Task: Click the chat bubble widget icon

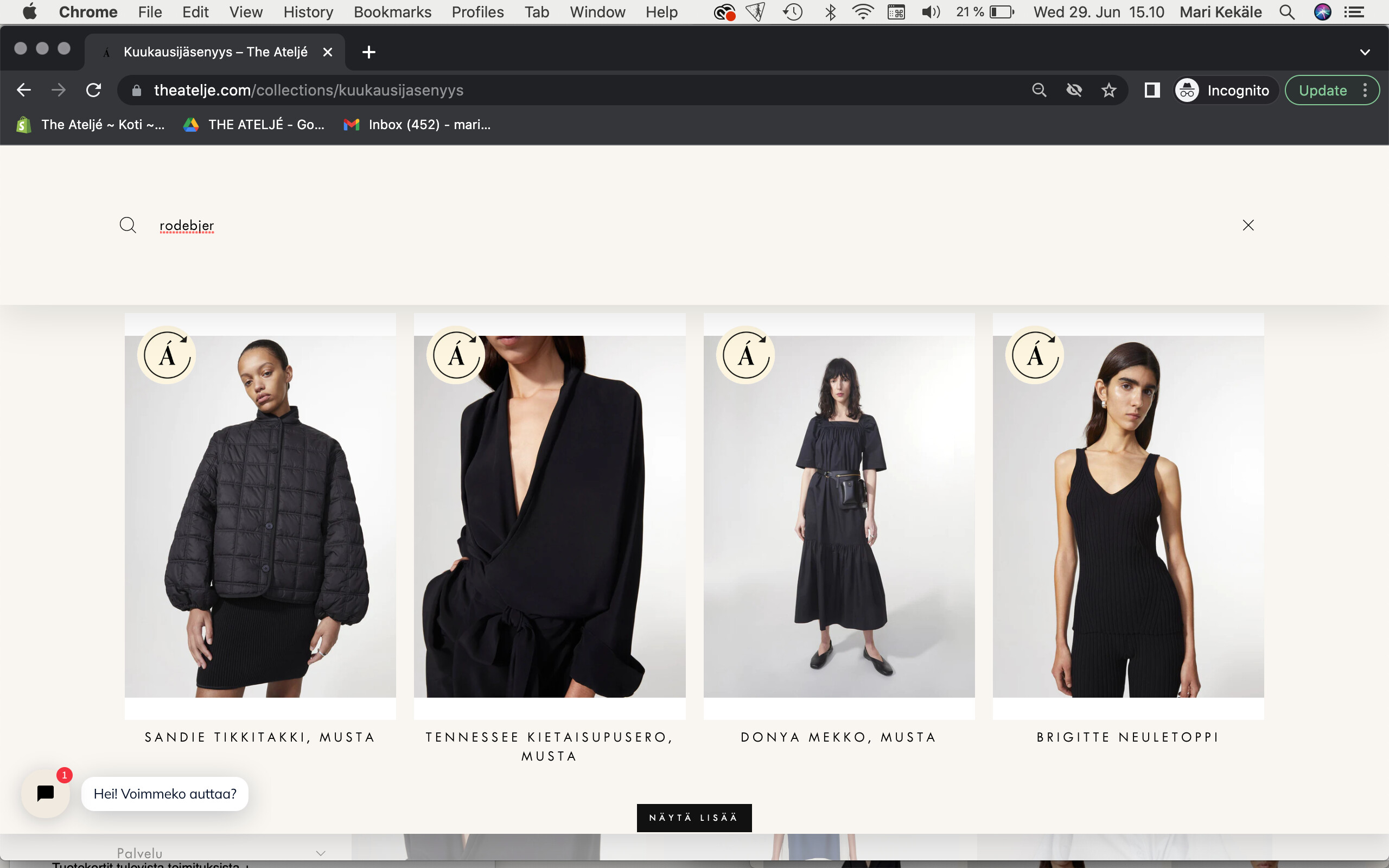Action: click(46, 793)
